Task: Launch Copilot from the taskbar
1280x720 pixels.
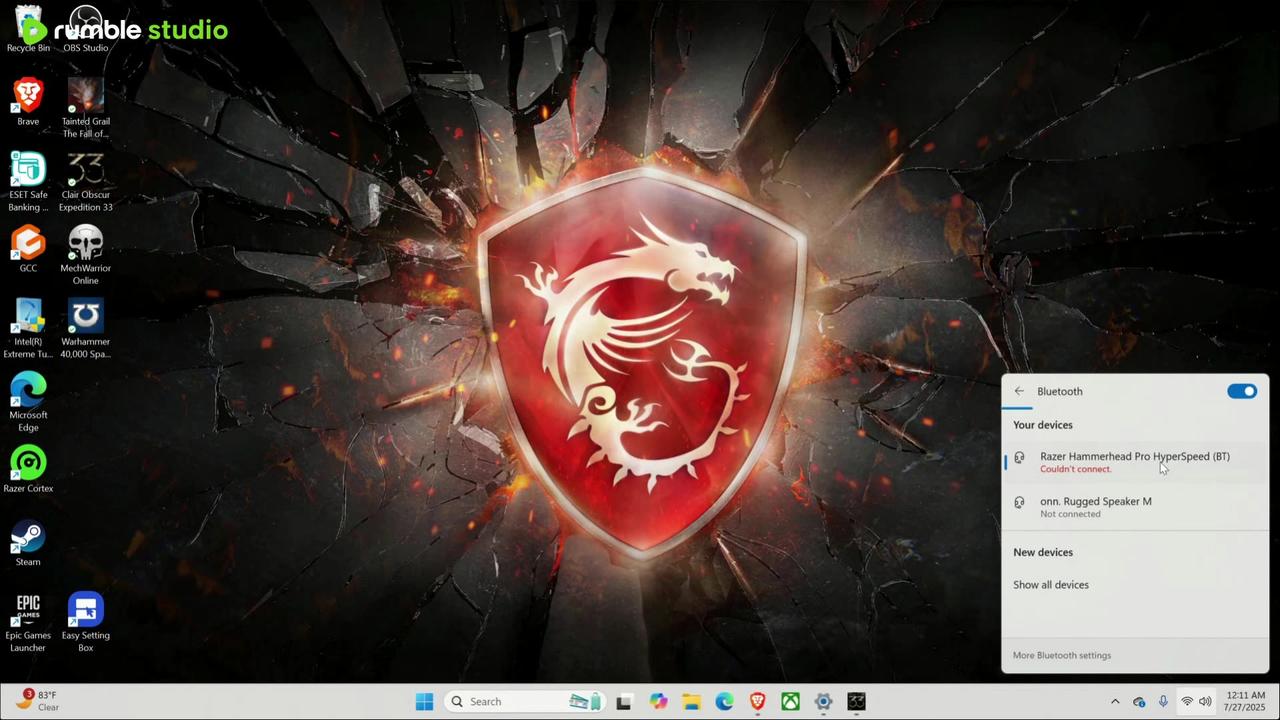Action: [x=658, y=701]
